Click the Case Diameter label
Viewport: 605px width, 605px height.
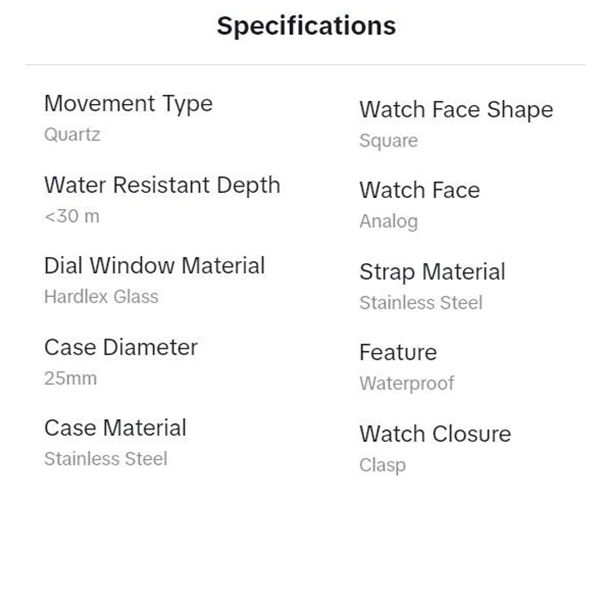(x=121, y=347)
